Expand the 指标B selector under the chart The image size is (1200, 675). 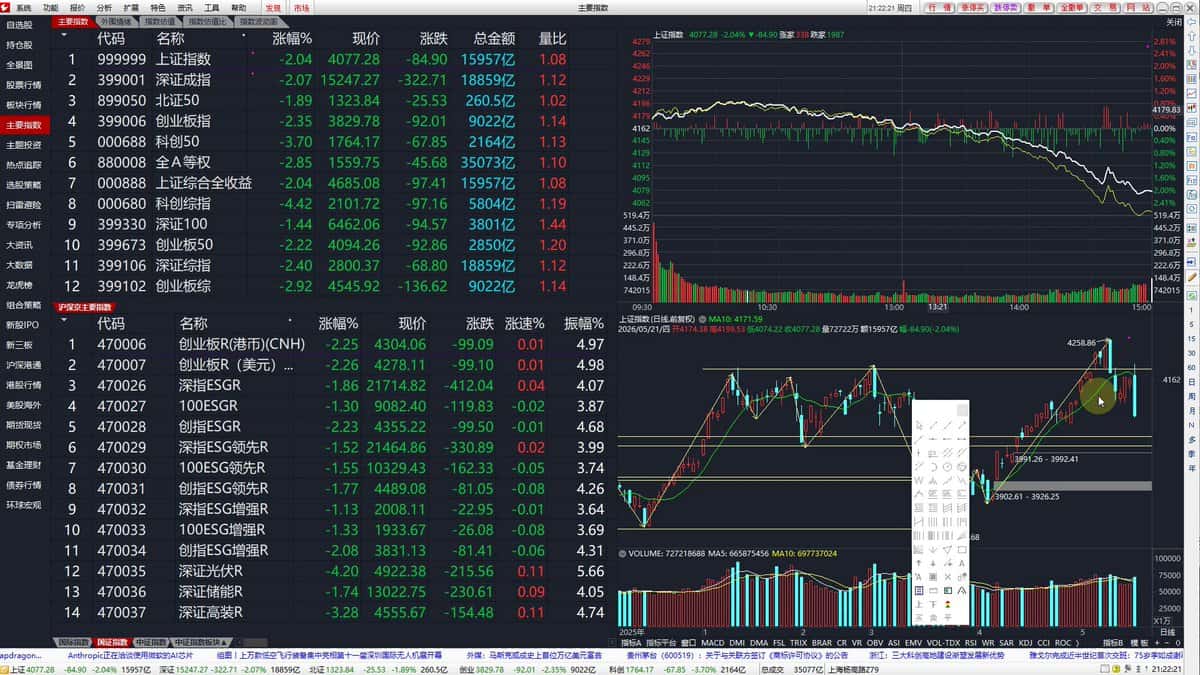[1114, 643]
